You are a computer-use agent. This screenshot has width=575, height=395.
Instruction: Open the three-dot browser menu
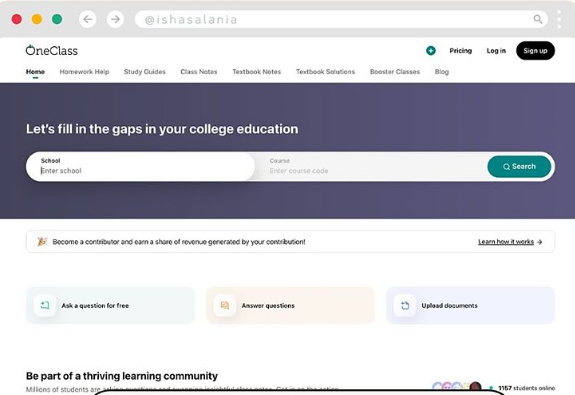tap(559, 19)
